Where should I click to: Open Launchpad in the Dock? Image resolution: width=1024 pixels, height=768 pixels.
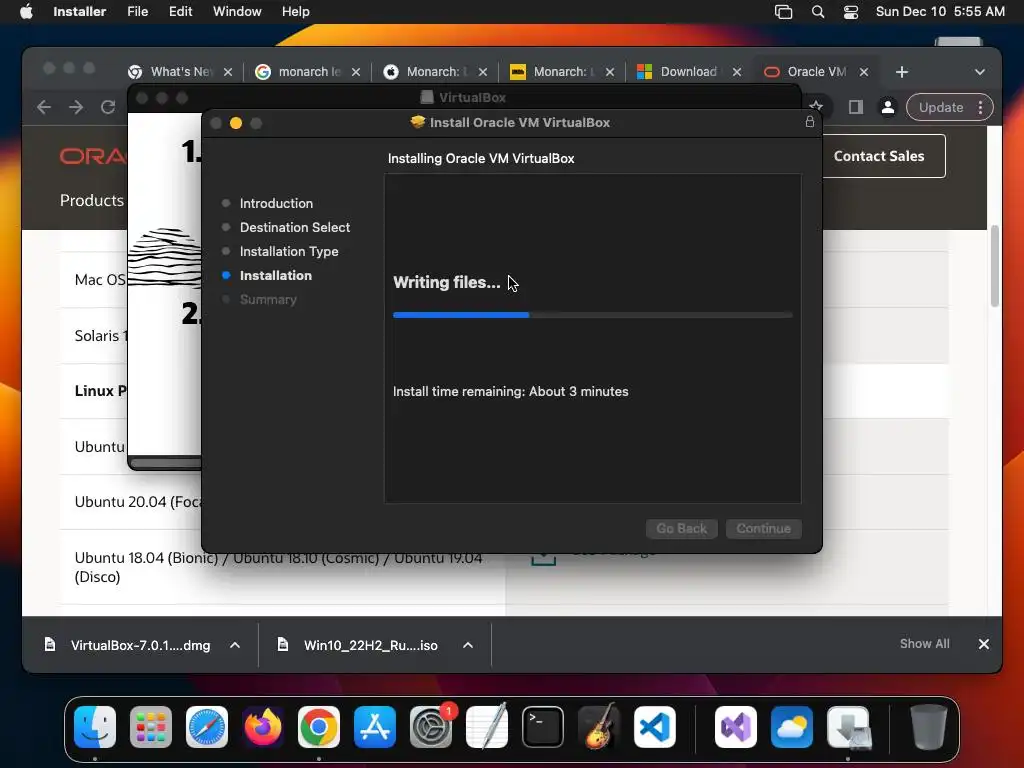tap(151, 727)
